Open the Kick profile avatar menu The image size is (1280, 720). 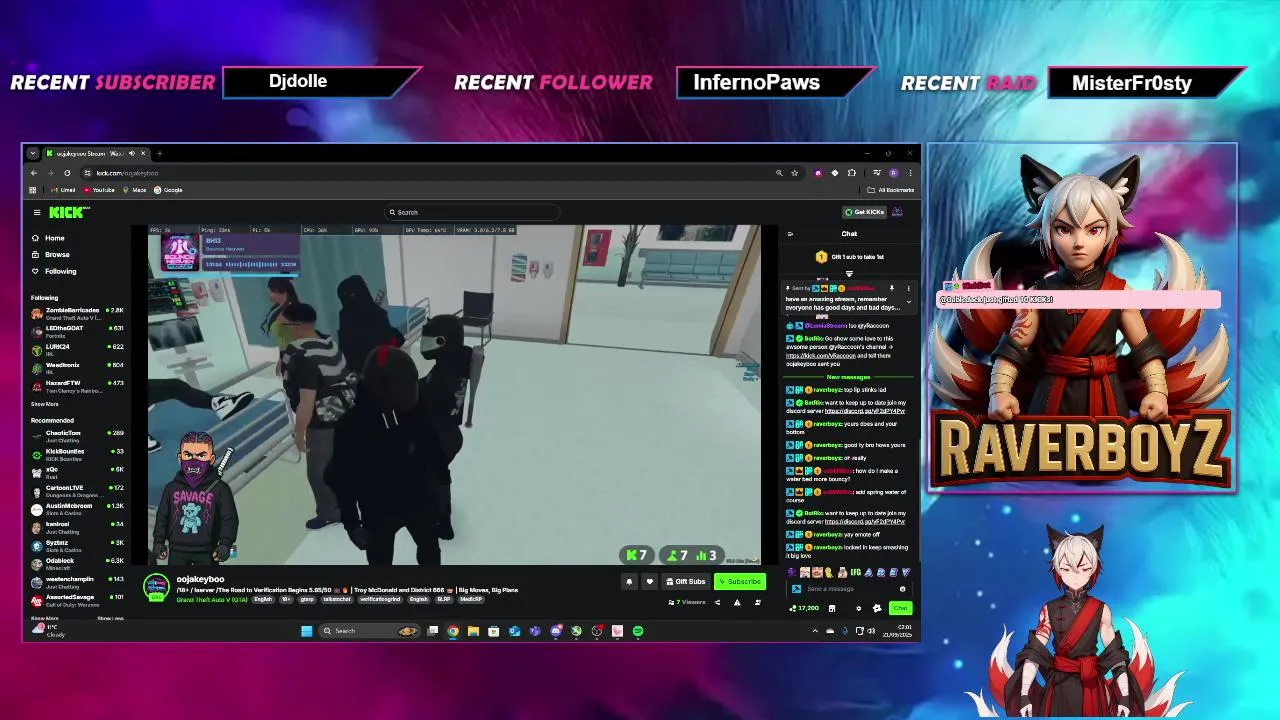[897, 212]
